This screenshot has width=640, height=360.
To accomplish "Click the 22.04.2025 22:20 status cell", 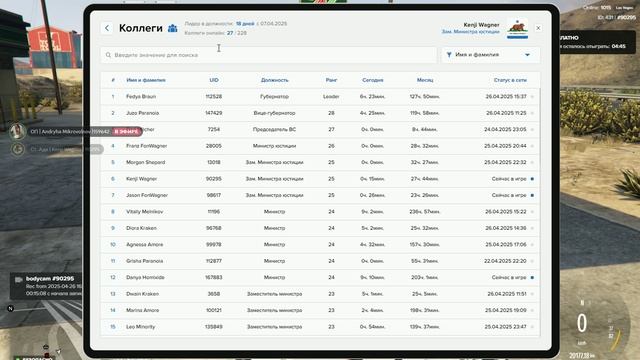I will point(505,261).
